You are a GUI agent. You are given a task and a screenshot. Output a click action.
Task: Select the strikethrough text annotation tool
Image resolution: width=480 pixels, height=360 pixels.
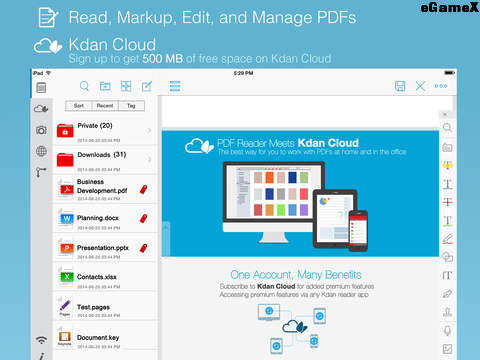pyautogui.click(x=447, y=202)
